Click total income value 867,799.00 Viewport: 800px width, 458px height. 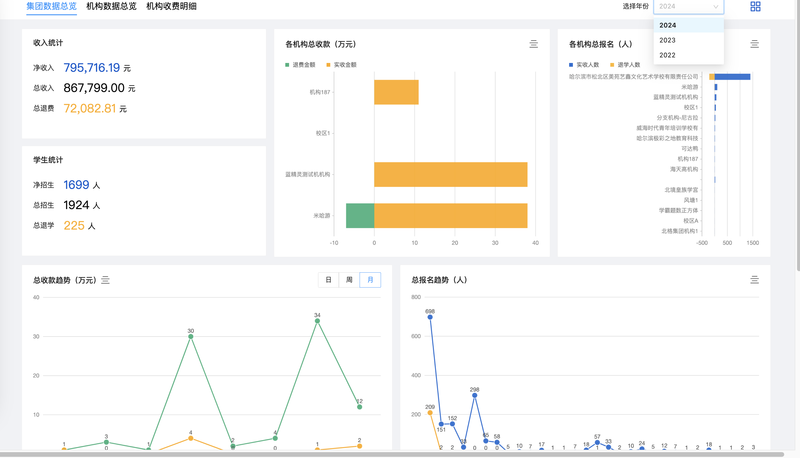94,88
